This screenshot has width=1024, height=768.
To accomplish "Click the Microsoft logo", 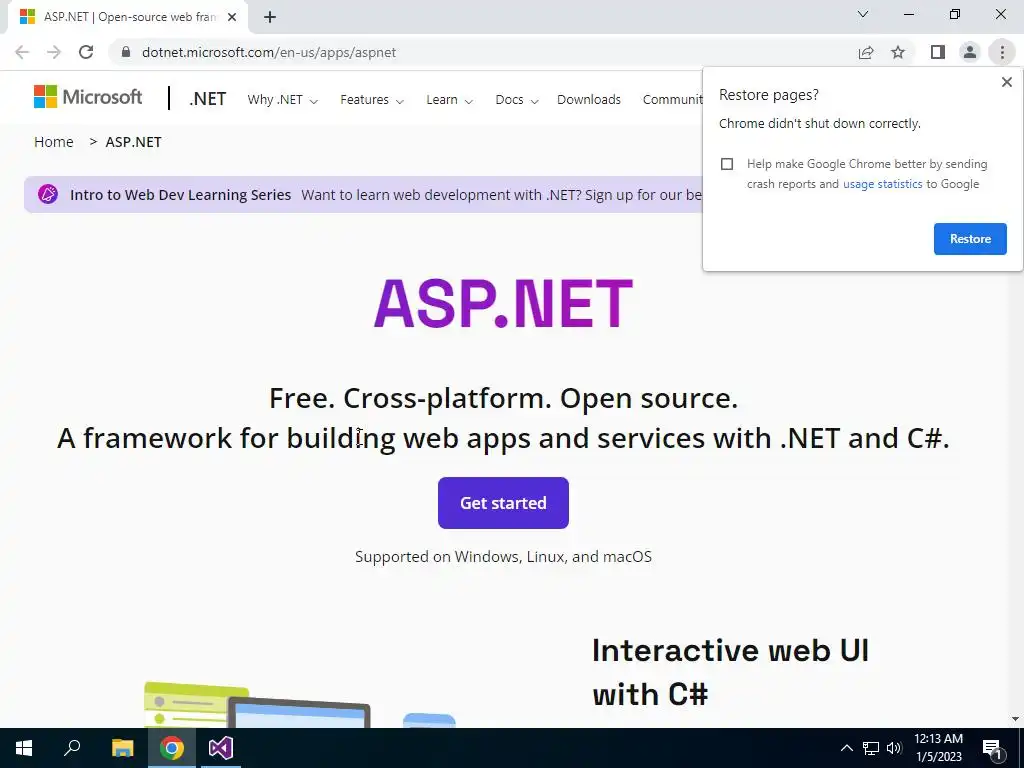I will click(88, 97).
